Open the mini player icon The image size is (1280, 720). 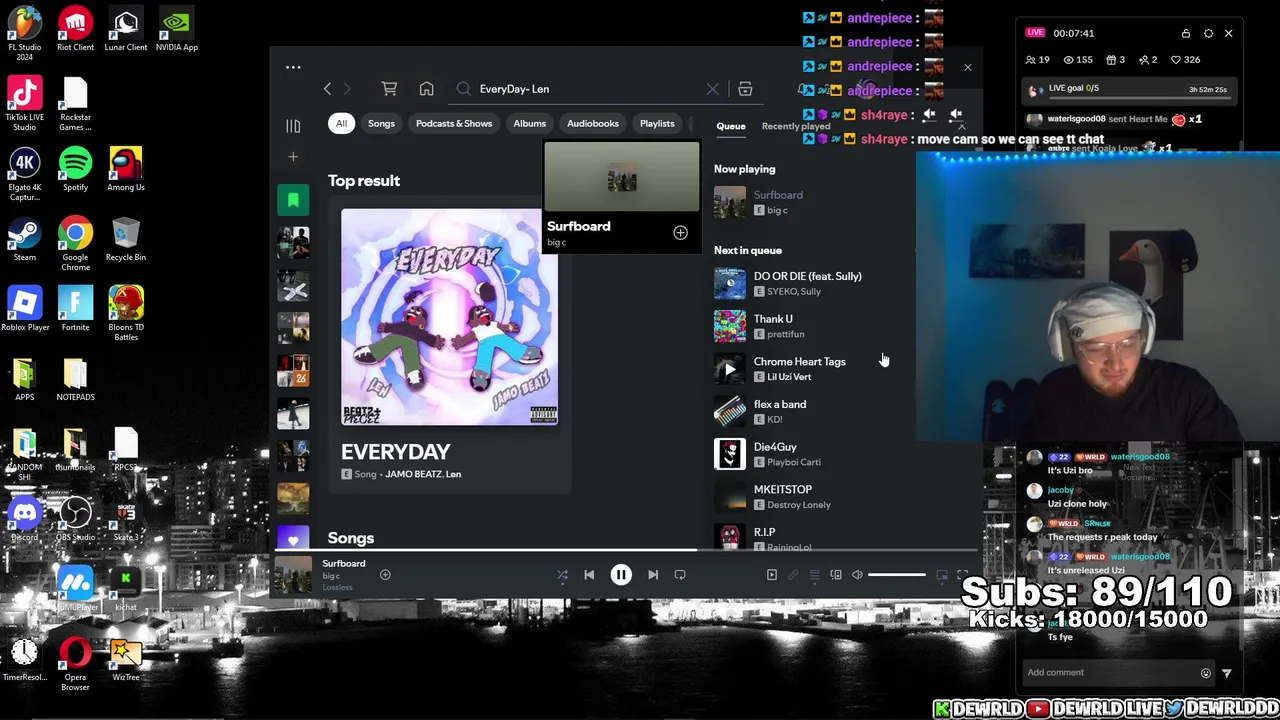pyautogui.click(x=941, y=575)
